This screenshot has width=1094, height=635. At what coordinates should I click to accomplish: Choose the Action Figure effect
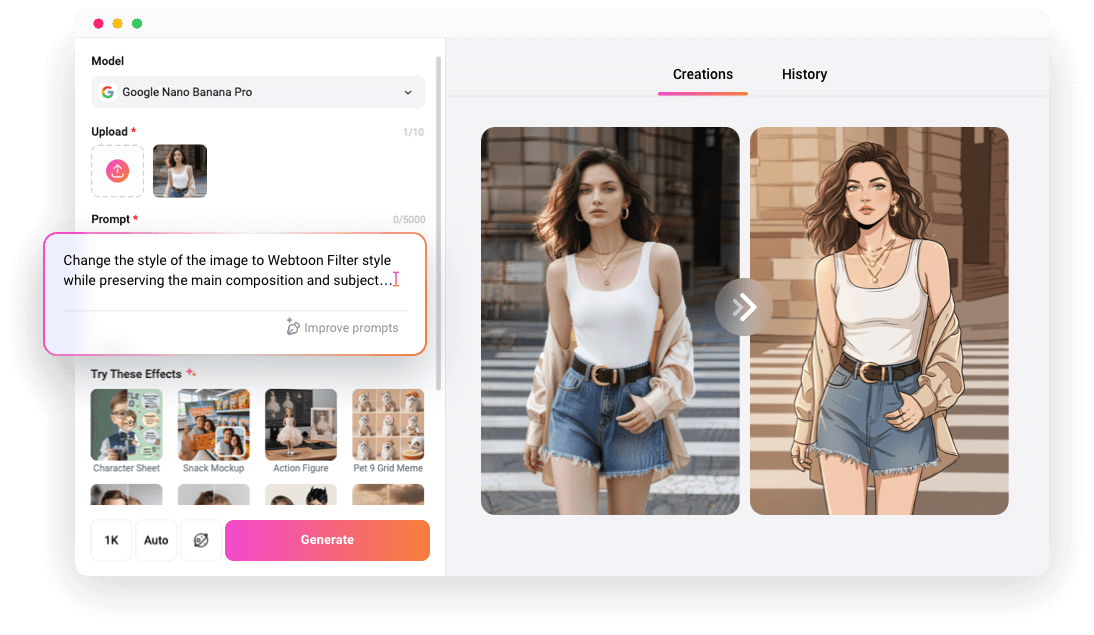[x=301, y=431]
